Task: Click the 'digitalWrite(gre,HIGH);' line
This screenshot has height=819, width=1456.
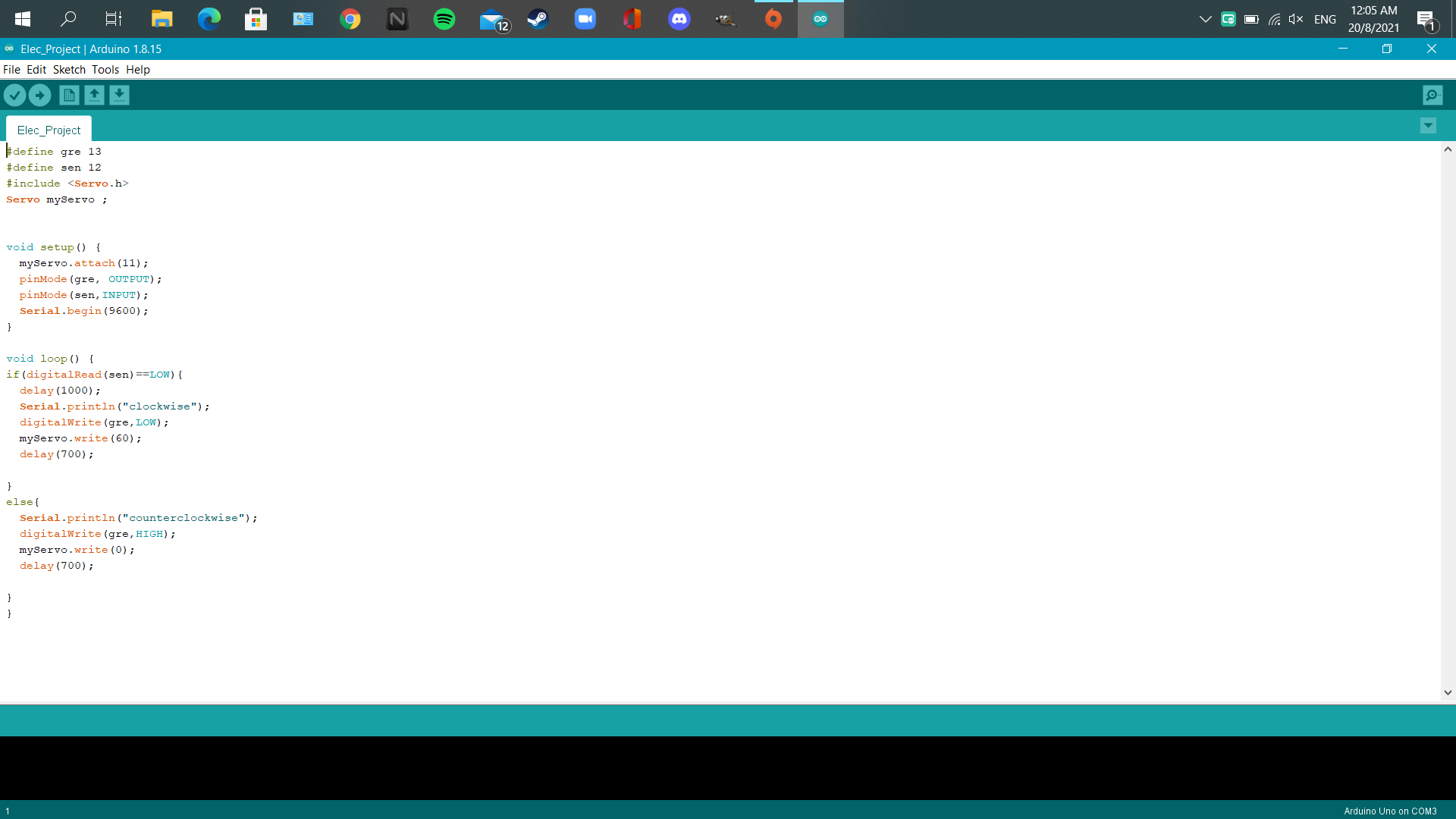Action: (x=97, y=534)
